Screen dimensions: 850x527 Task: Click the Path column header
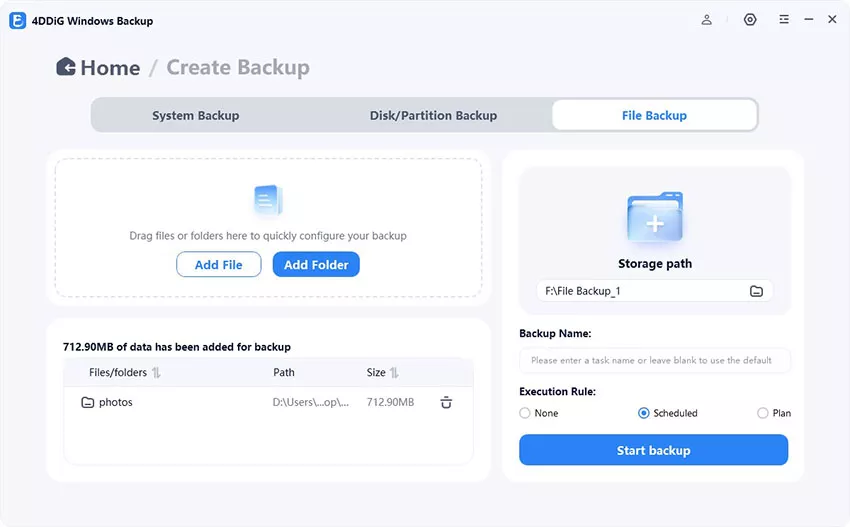pyautogui.click(x=284, y=372)
